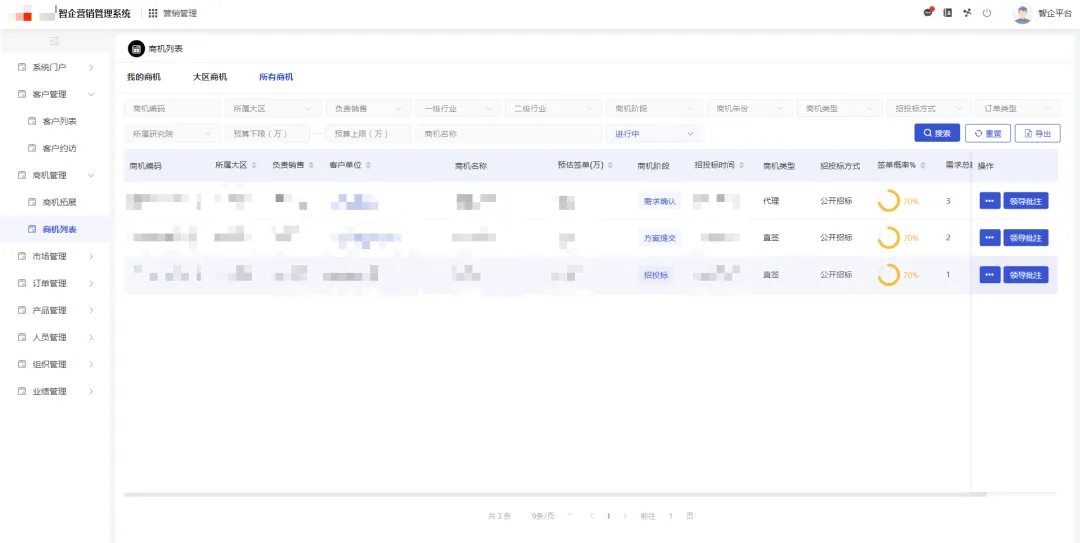The width and height of the screenshot is (1080, 543).
Task: Click the power logout icon
Action: coord(987,13)
